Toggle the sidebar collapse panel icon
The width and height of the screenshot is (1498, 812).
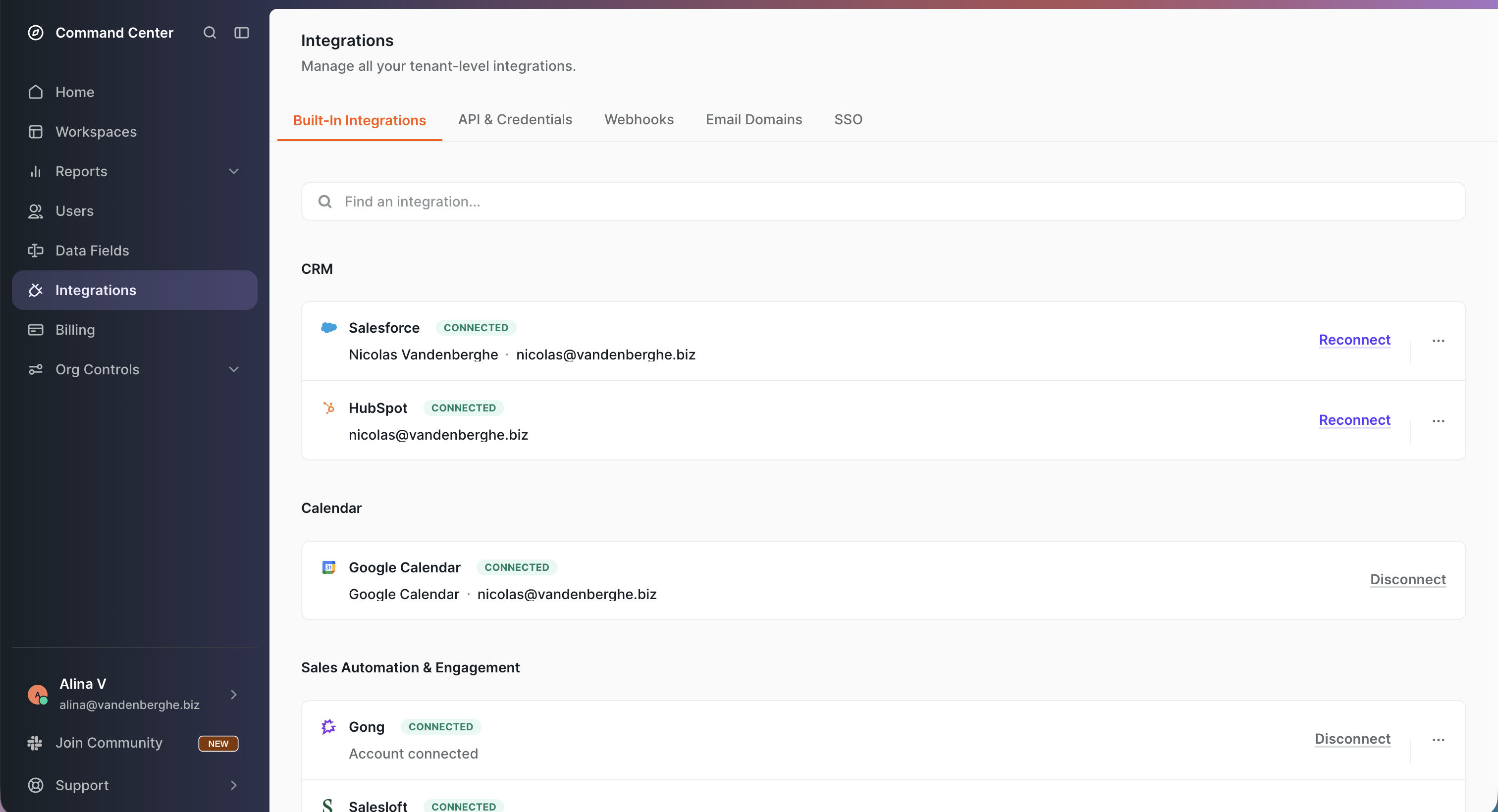pos(242,33)
